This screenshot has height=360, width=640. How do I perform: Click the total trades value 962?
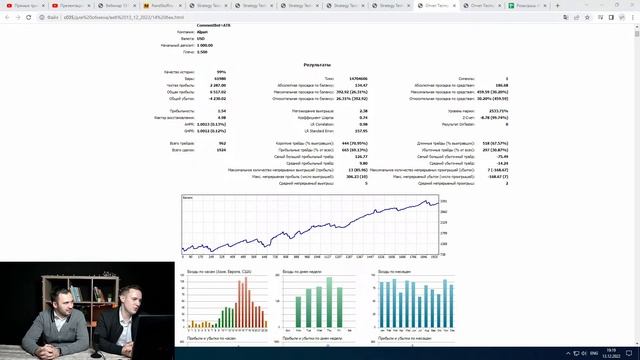[x=222, y=144]
